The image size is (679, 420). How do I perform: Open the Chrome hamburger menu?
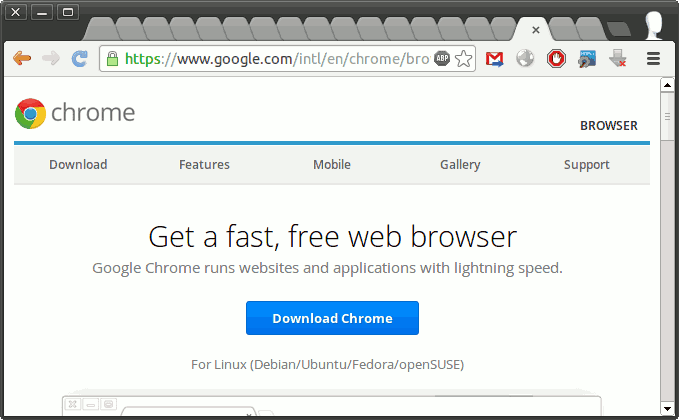[653, 59]
